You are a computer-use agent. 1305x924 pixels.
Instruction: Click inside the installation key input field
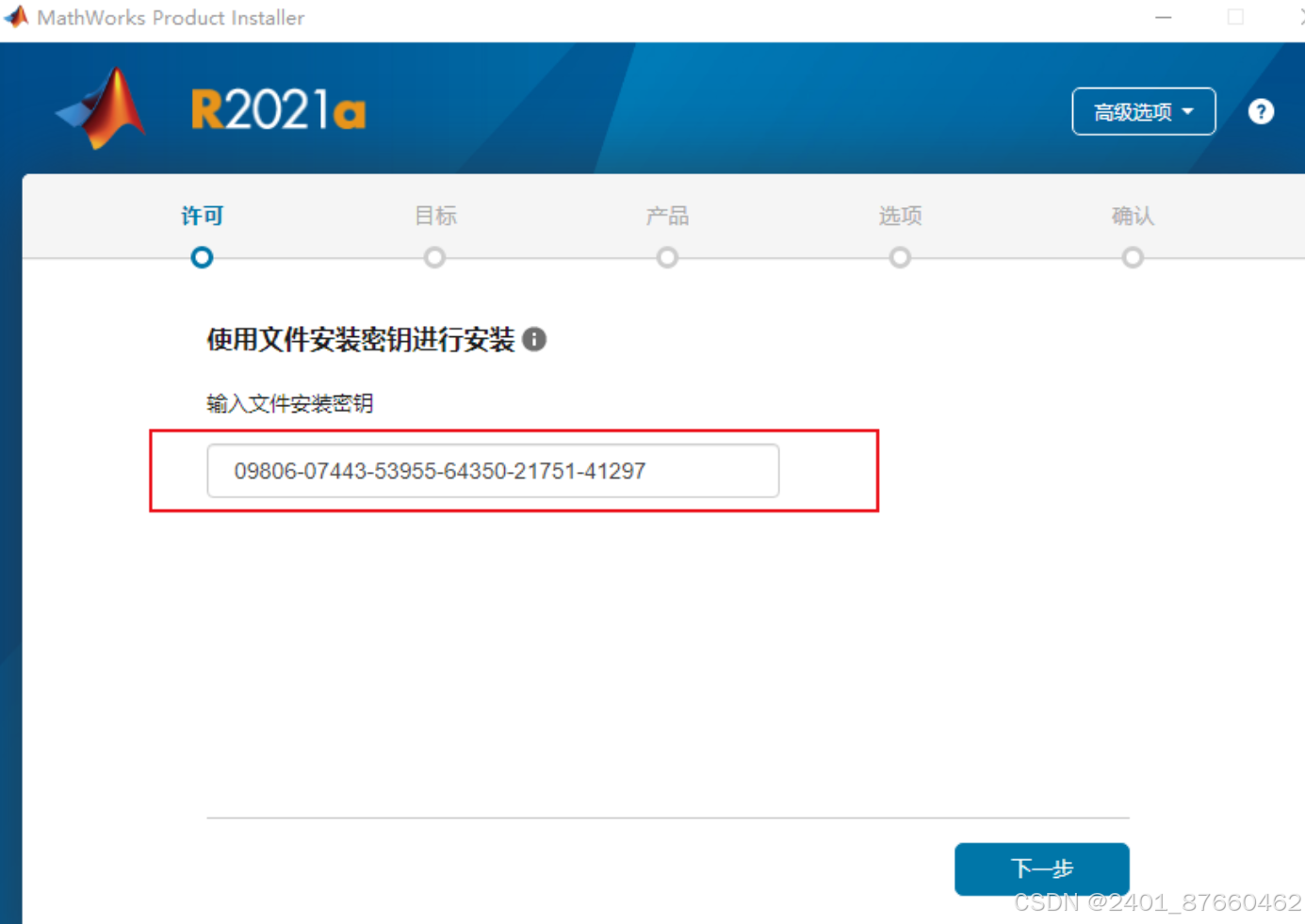493,471
